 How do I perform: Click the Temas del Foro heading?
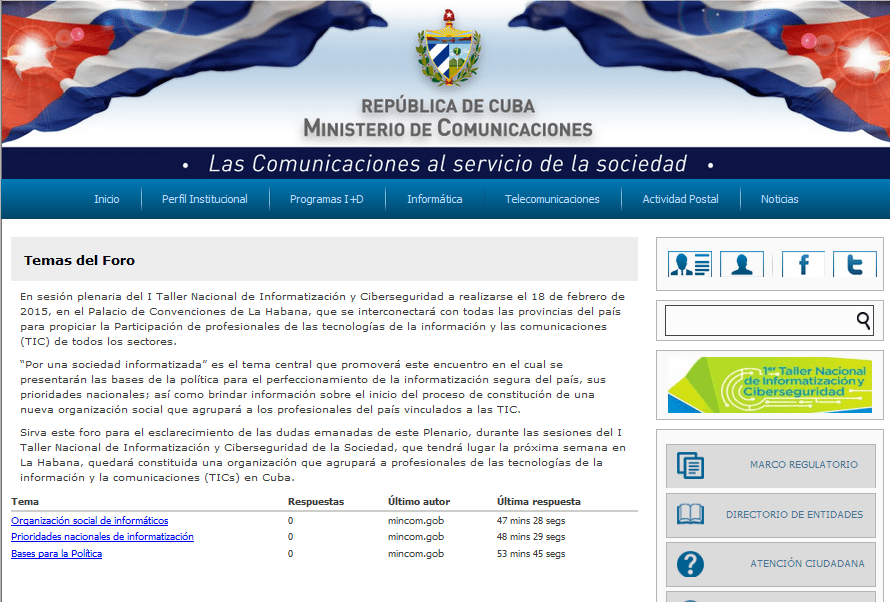79,260
